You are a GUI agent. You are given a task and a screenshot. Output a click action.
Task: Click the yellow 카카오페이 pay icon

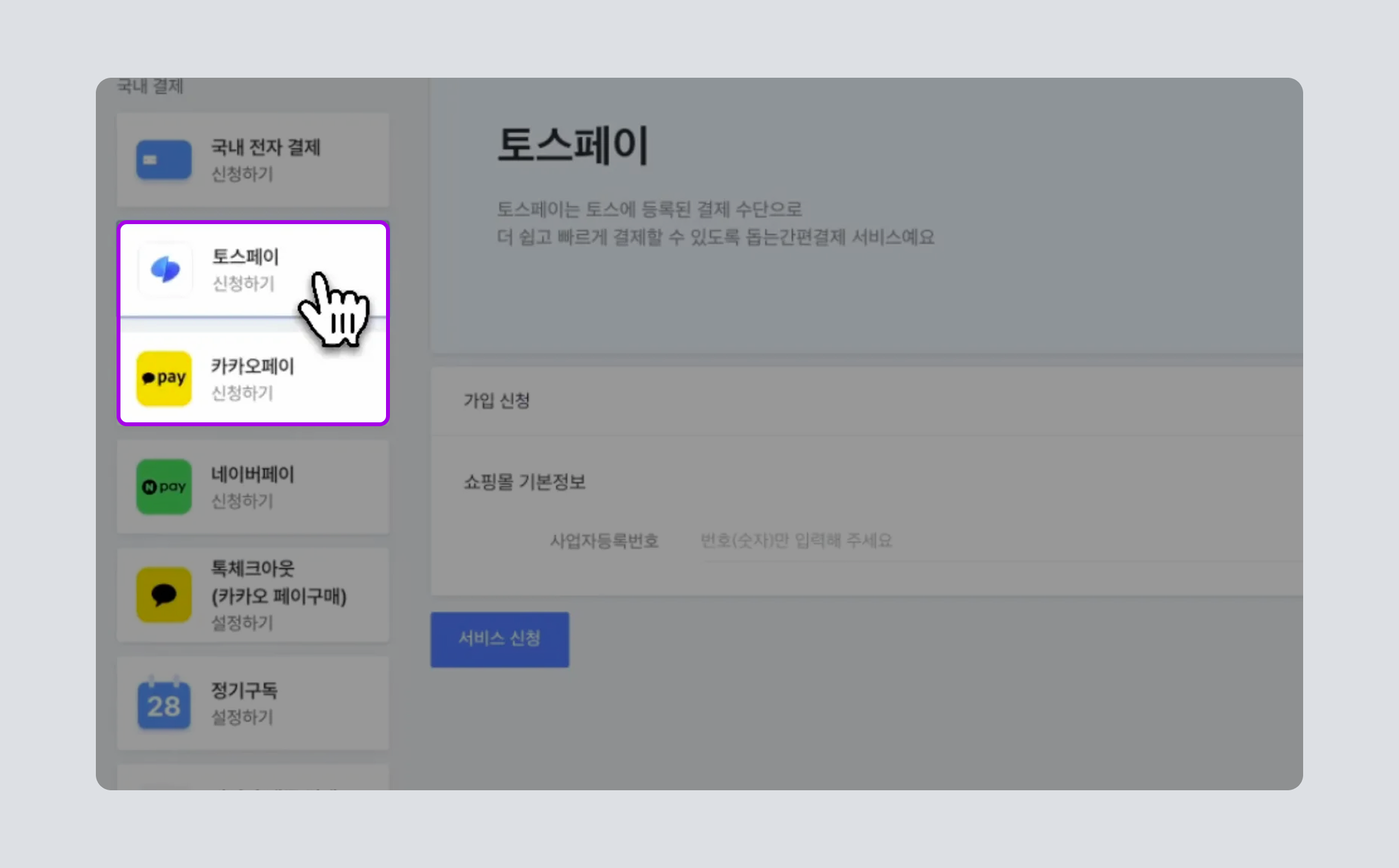coord(164,378)
